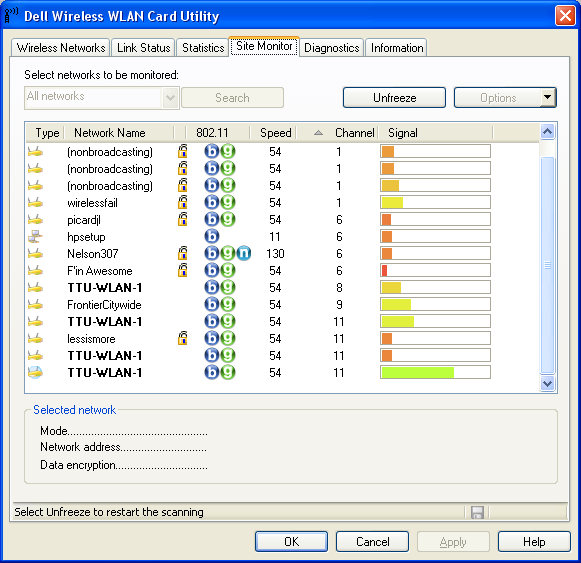Click the disabled Search button
The height and width of the screenshot is (563, 581).
(x=232, y=98)
